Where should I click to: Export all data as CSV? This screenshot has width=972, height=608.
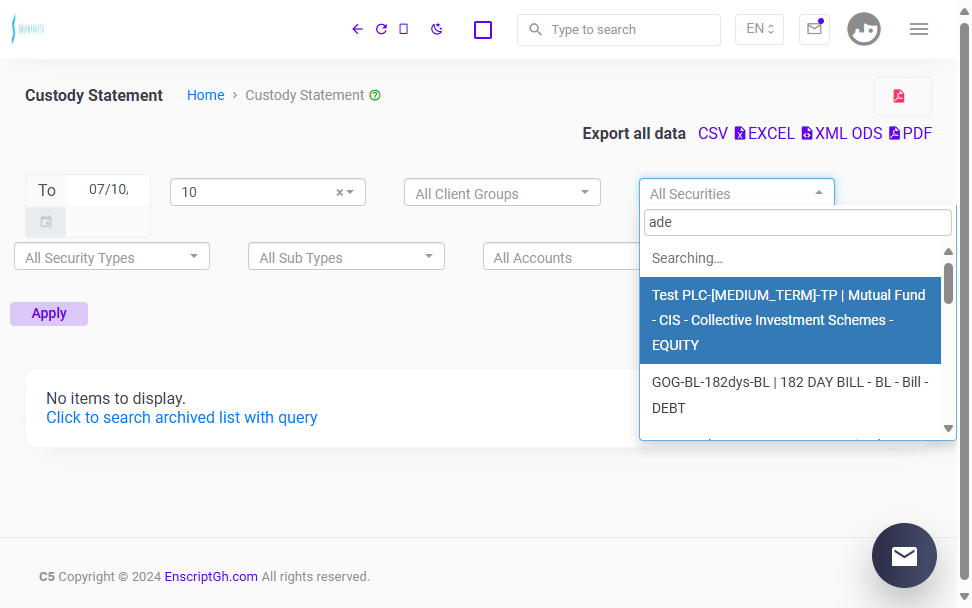pyautogui.click(x=713, y=134)
